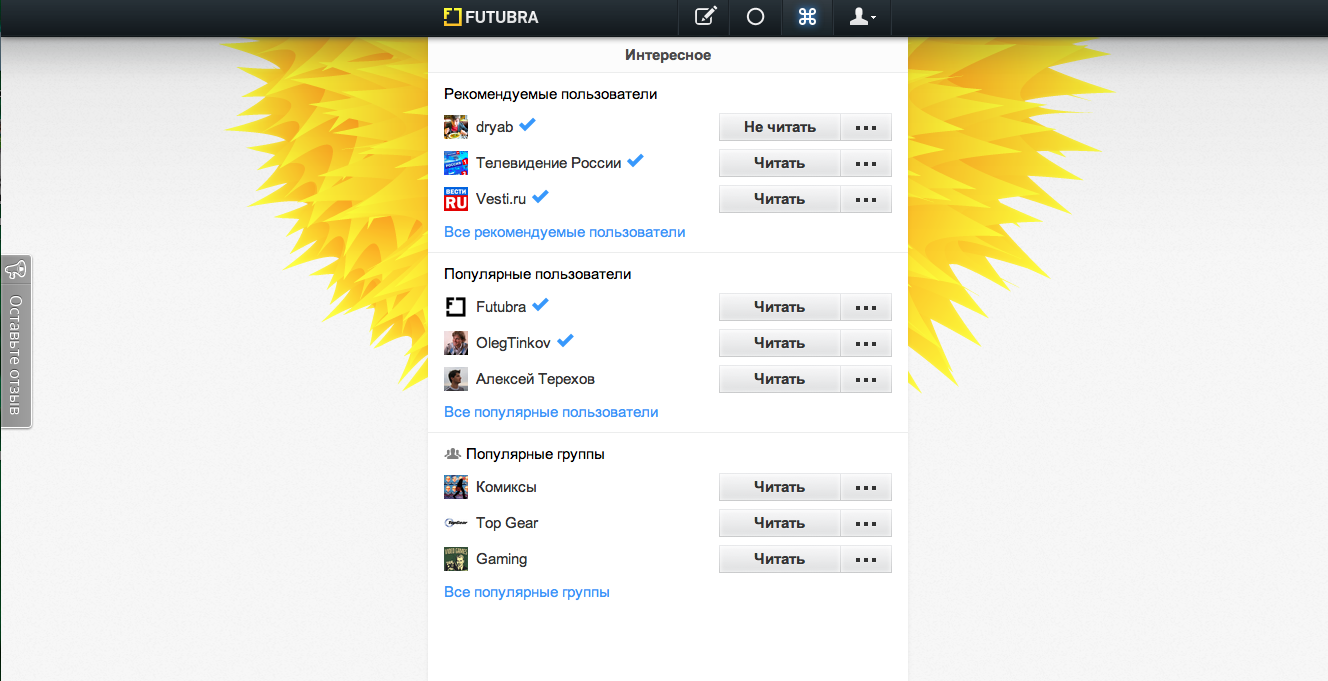Follow OlegTinkov with Читать button
The image size is (1328, 681).
[780, 343]
